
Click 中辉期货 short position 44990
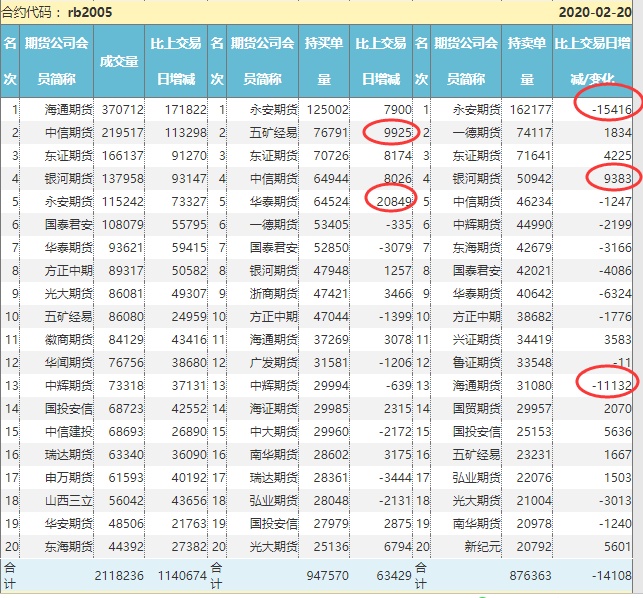pos(534,224)
